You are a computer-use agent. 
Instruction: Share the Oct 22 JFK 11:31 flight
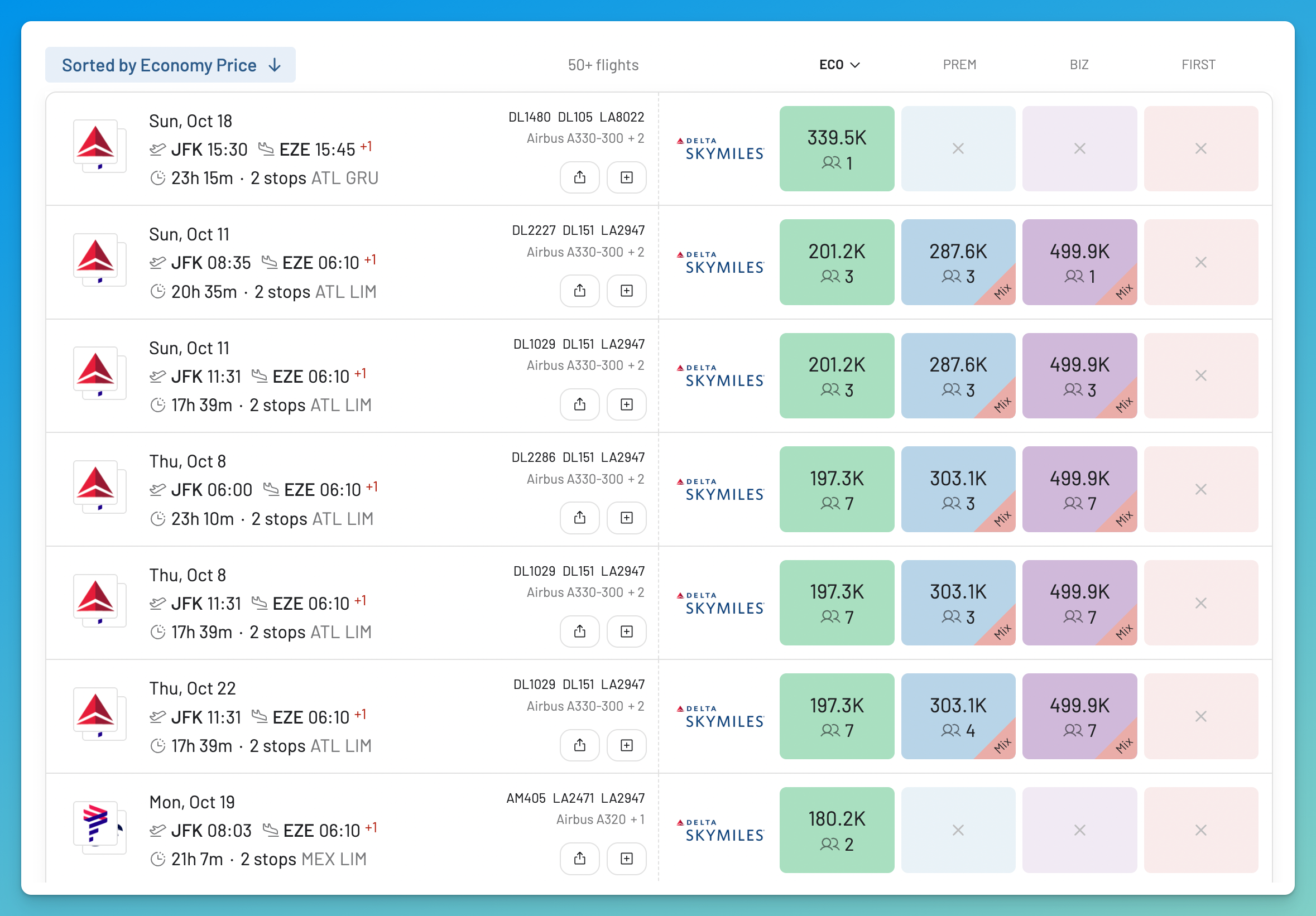click(x=579, y=745)
